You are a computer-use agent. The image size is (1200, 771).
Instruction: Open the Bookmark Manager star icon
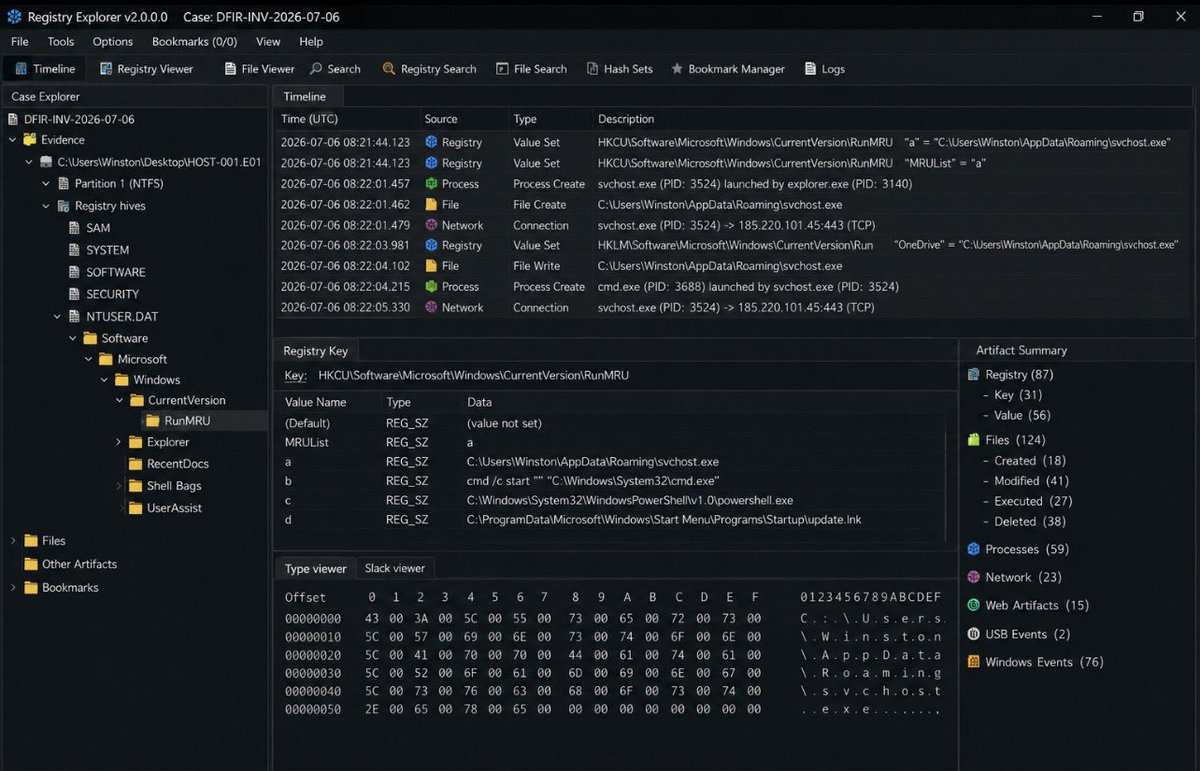677,69
